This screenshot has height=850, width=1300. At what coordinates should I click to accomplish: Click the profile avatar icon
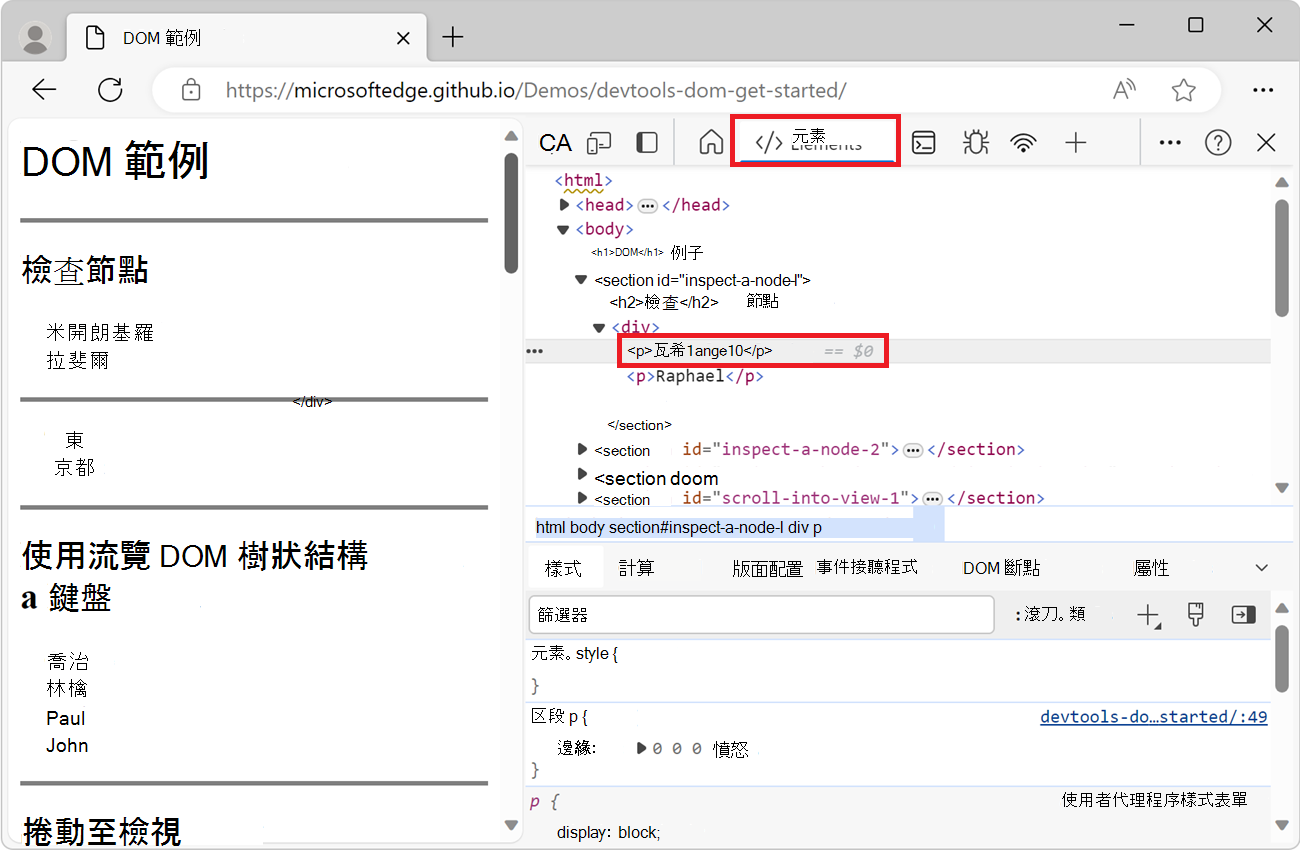tap(36, 38)
